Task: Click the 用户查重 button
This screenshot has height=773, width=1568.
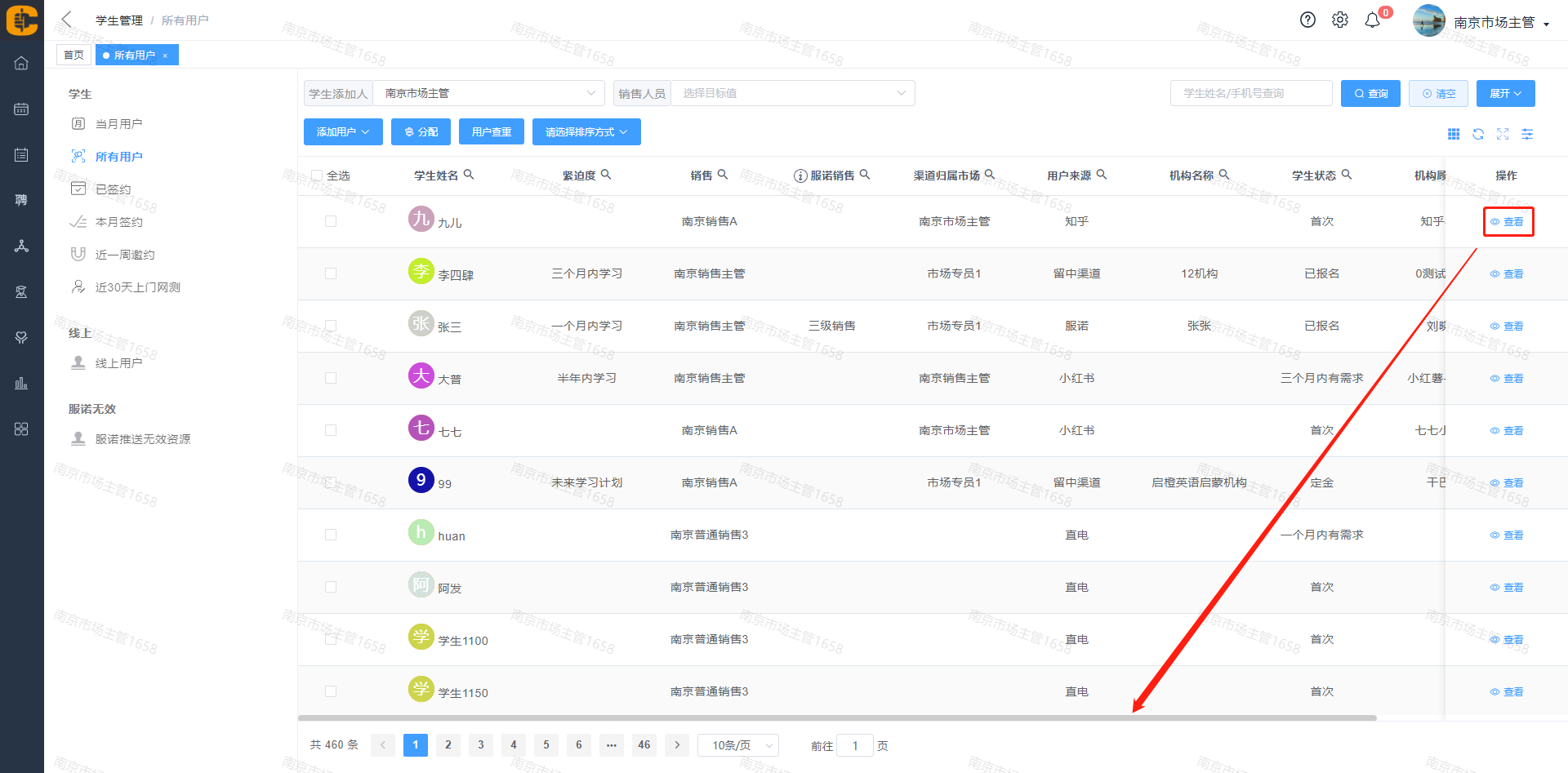Action: tap(492, 132)
